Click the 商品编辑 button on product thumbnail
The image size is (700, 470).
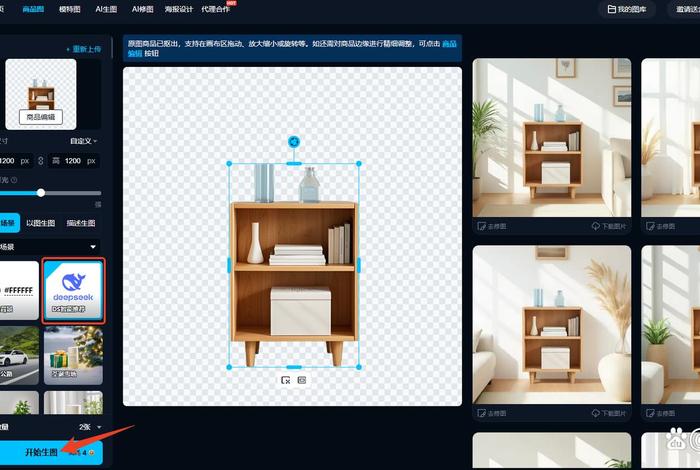tap(41, 117)
